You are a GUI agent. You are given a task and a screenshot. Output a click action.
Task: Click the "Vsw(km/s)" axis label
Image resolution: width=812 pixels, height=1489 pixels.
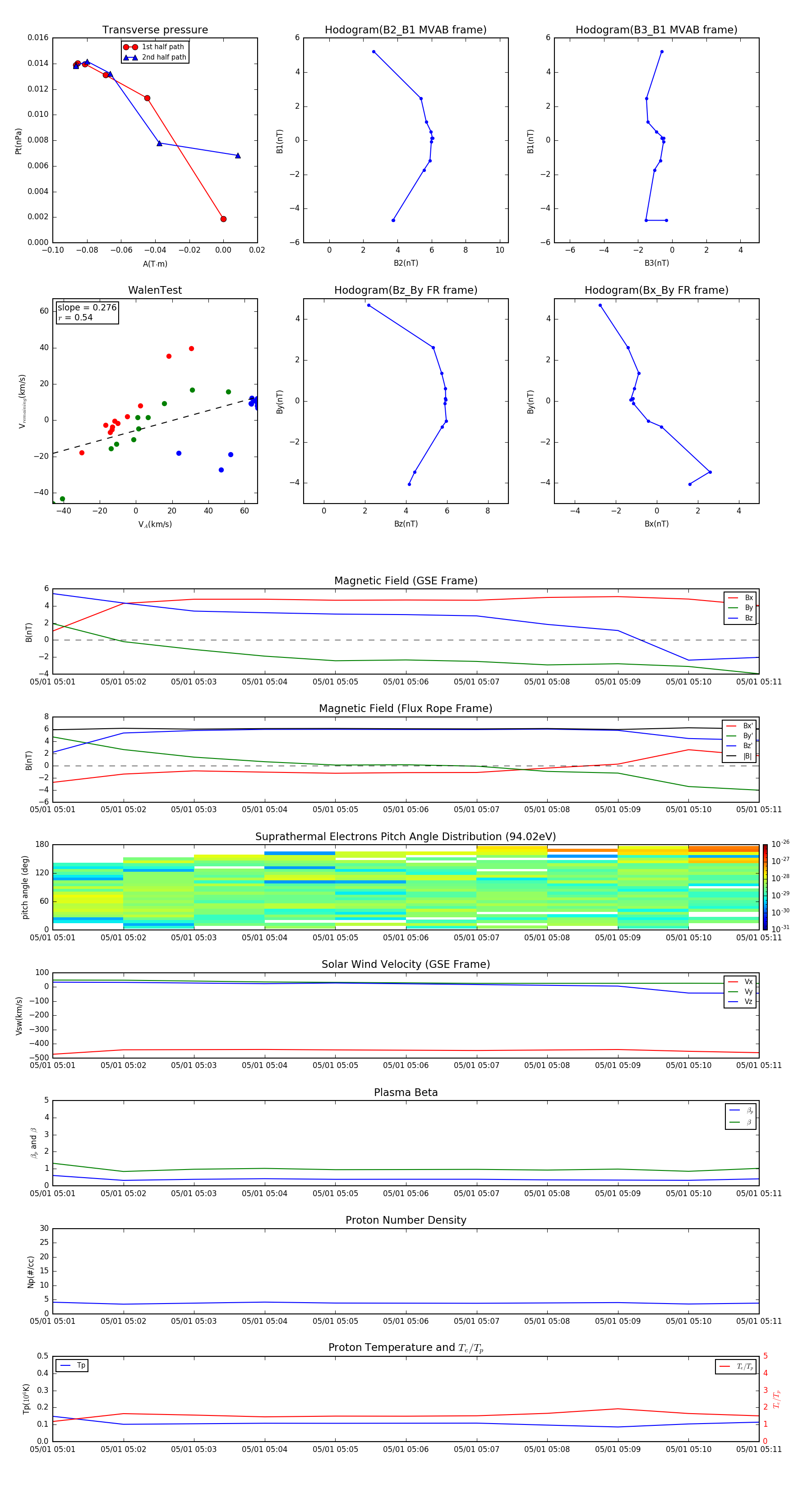point(19,1016)
